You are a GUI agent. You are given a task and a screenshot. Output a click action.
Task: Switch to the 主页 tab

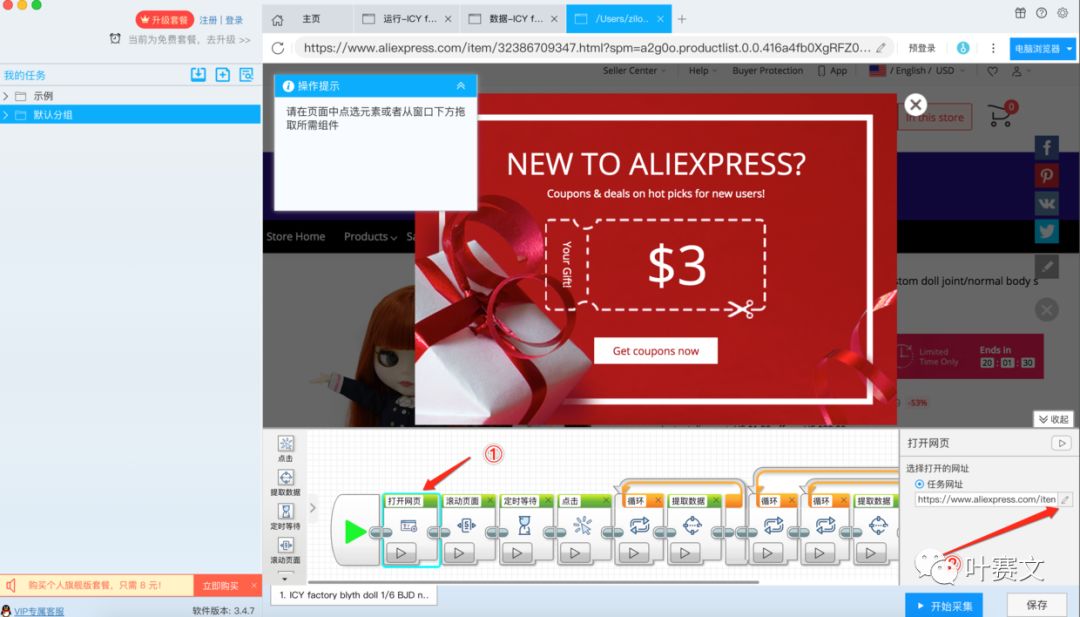point(311,19)
